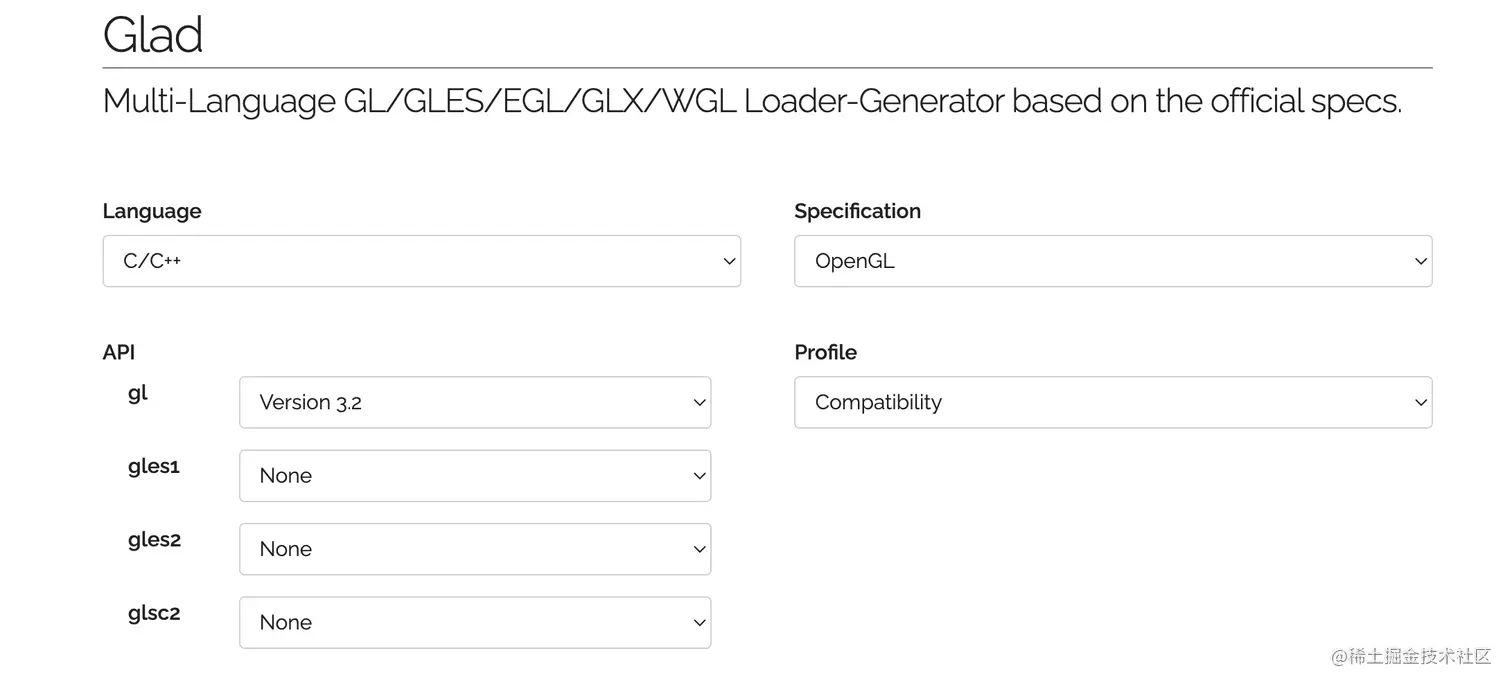The width and height of the screenshot is (1512, 687).
Task: Click the chevron arrow on the gl version dropdown
Action: [x=699, y=402]
